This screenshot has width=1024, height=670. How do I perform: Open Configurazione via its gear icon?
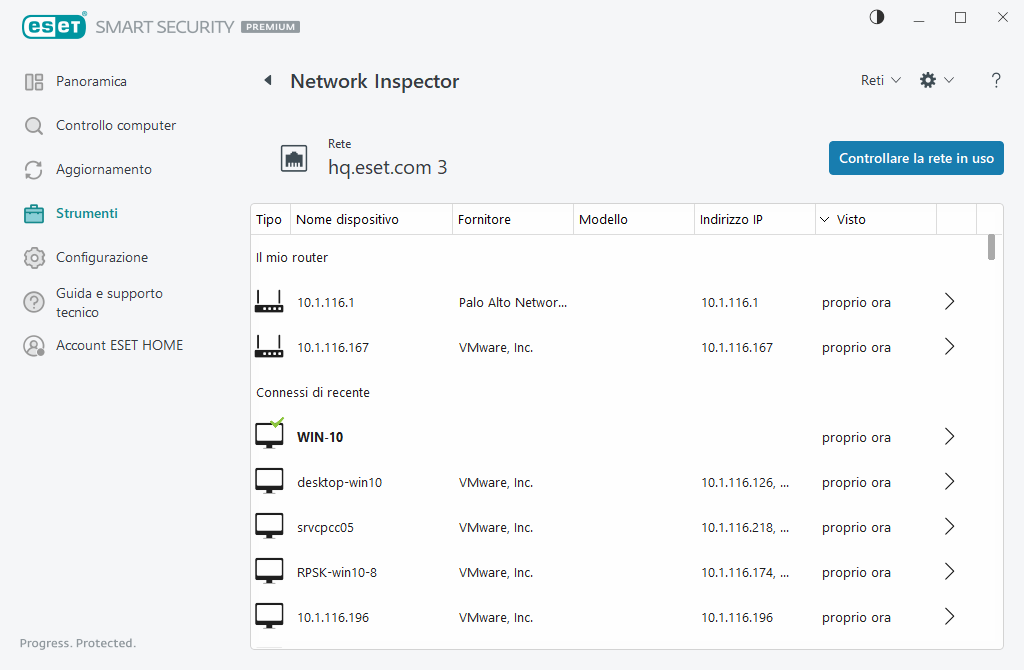tap(34, 257)
